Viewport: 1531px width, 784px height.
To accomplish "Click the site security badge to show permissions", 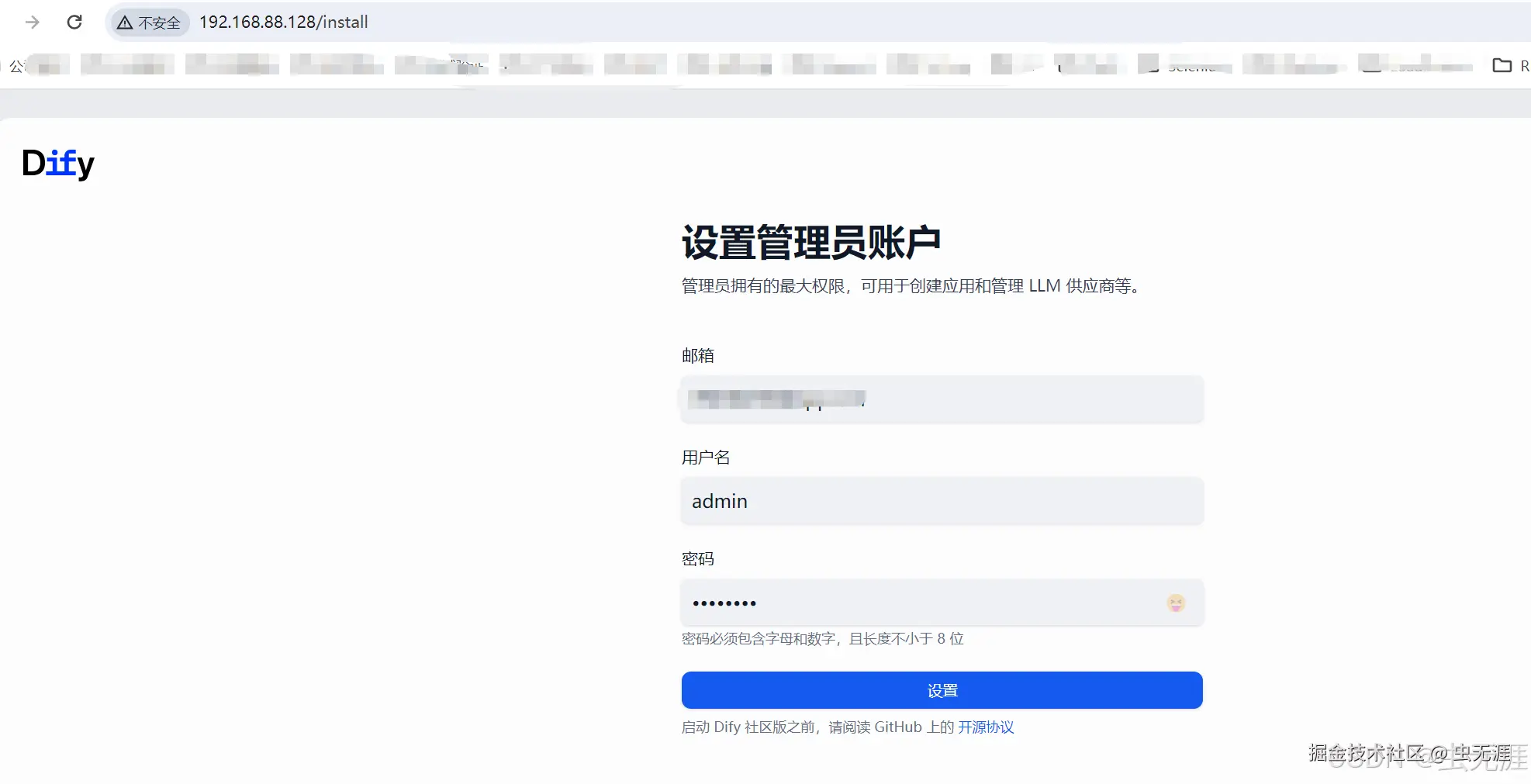I will point(147,22).
